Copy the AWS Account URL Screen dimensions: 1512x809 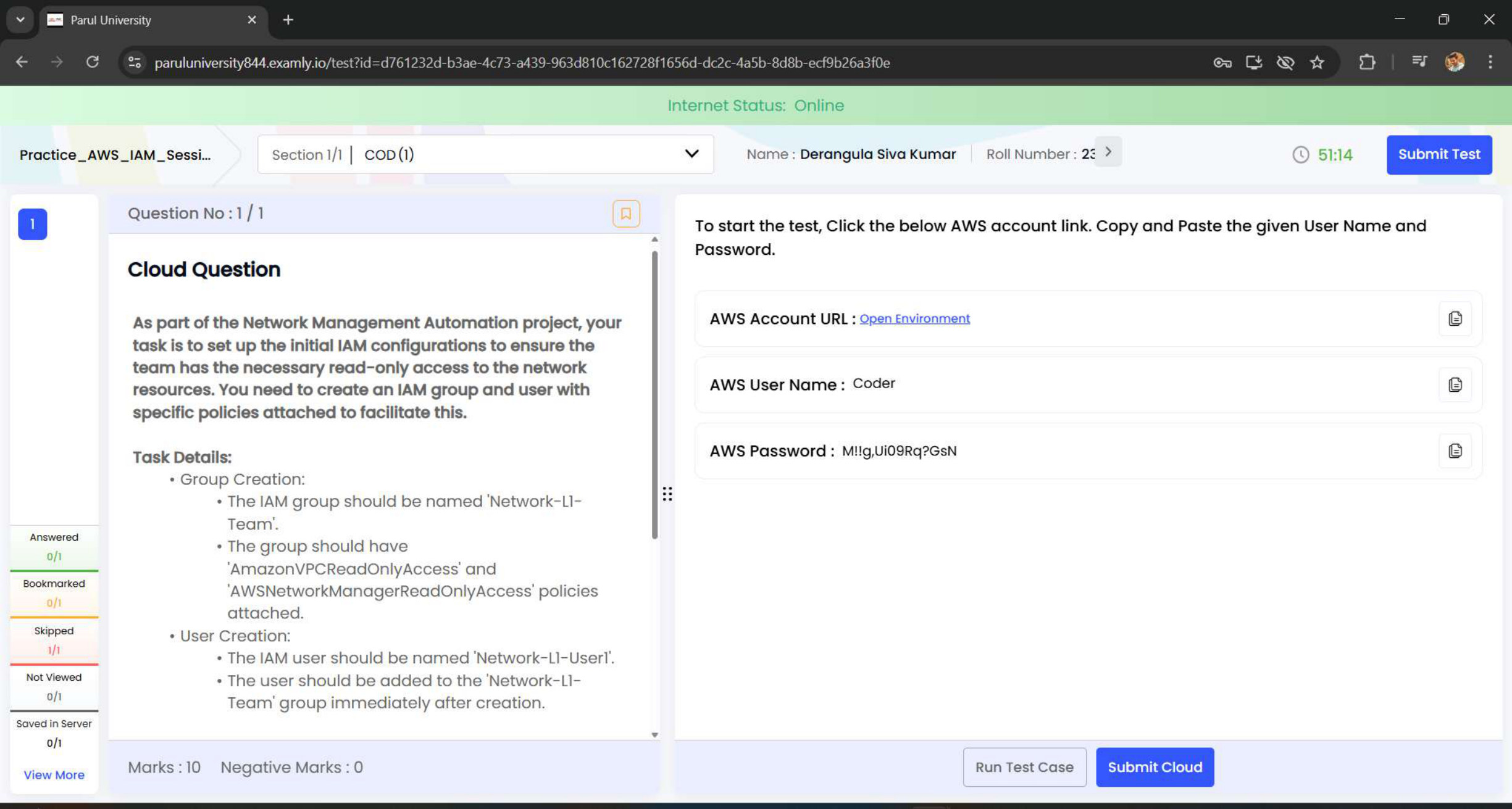(1455, 318)
